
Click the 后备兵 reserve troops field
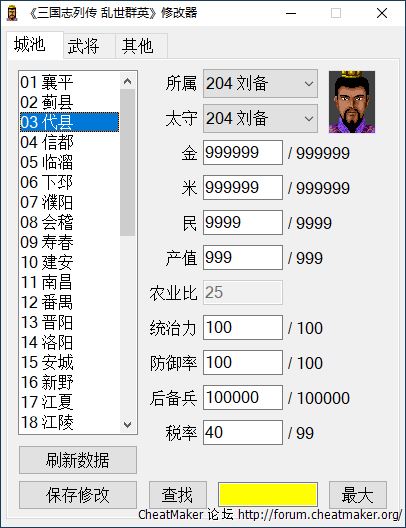pyautogui.click(x=243, y=398)
